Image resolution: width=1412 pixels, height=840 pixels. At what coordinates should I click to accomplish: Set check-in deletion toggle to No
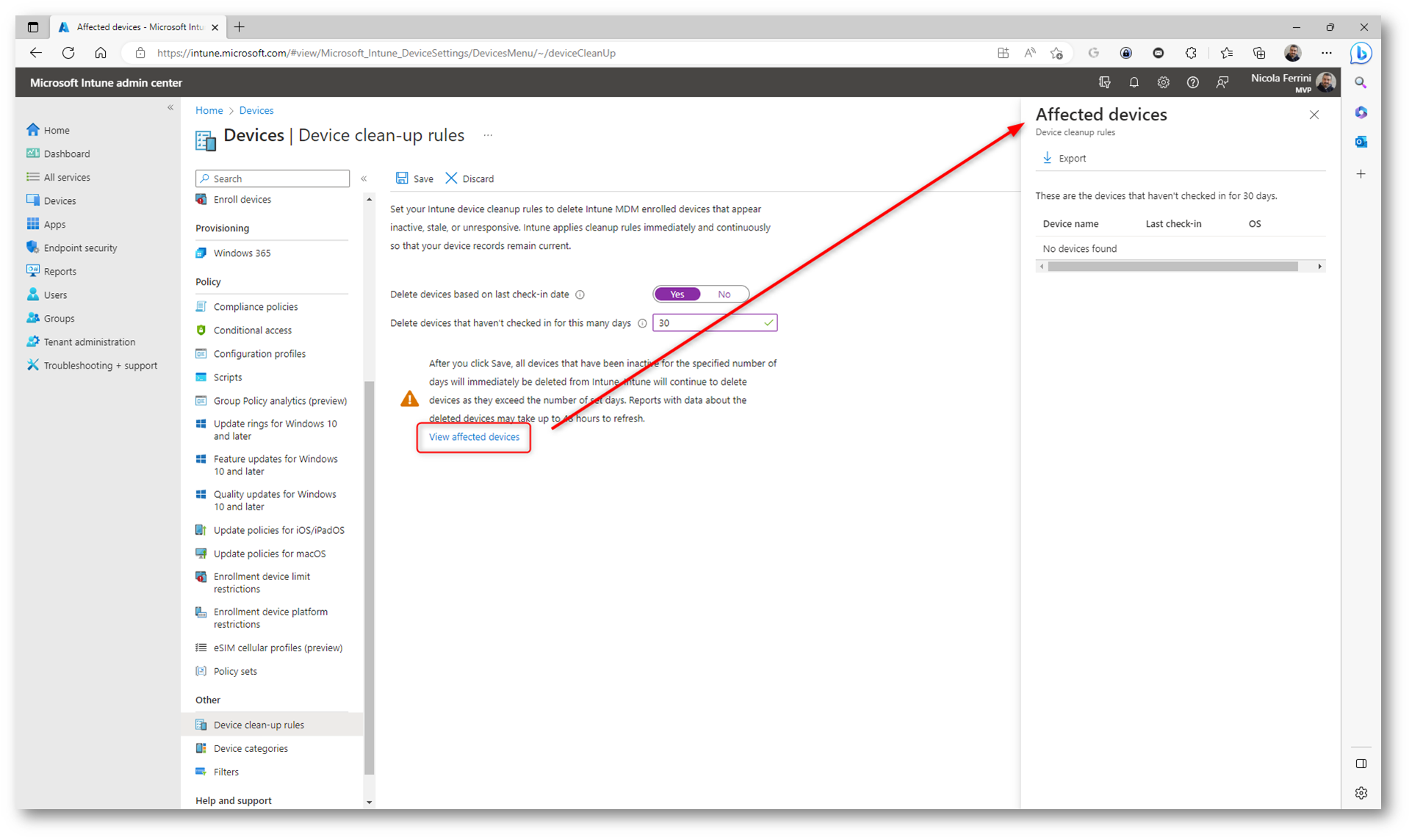tap(724, 294)
